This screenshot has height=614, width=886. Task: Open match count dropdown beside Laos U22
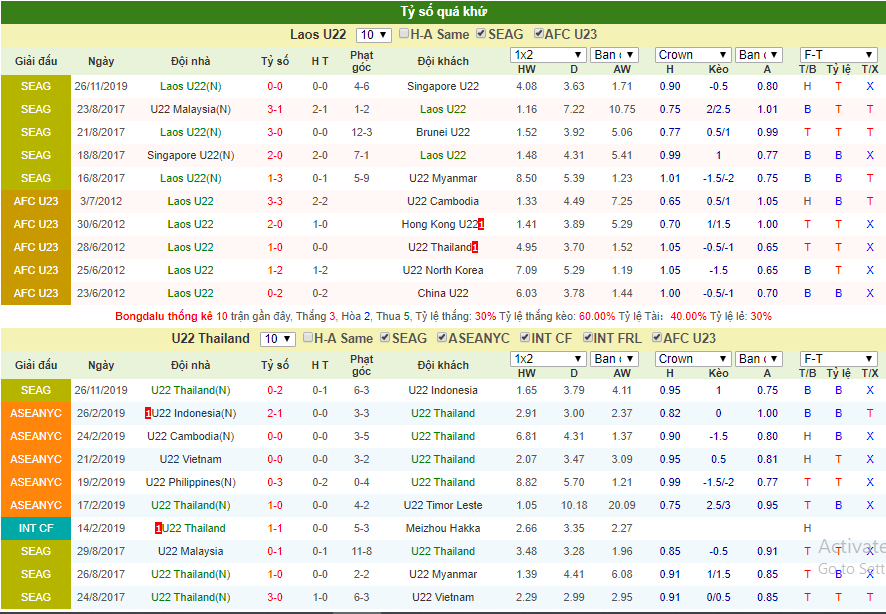click(373, 35)
